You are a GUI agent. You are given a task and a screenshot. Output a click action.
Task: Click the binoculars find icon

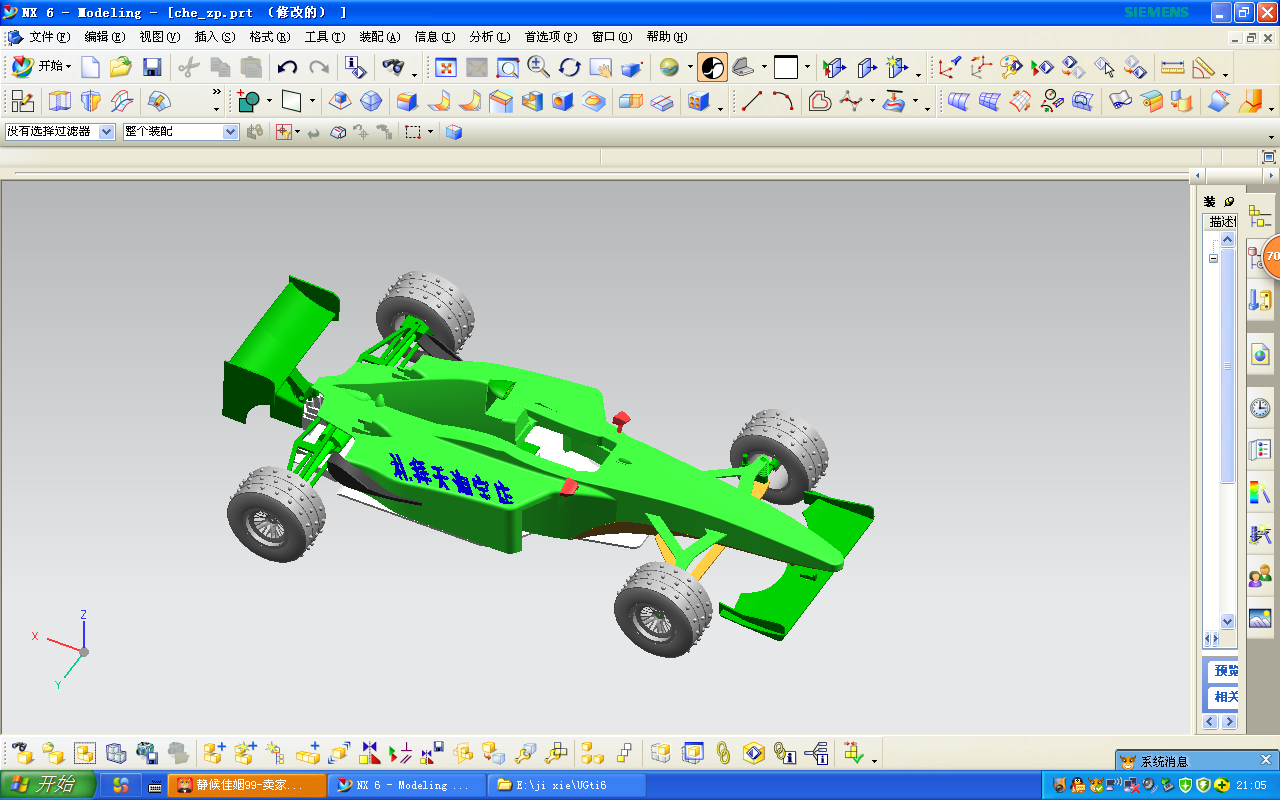coord(394,68)
